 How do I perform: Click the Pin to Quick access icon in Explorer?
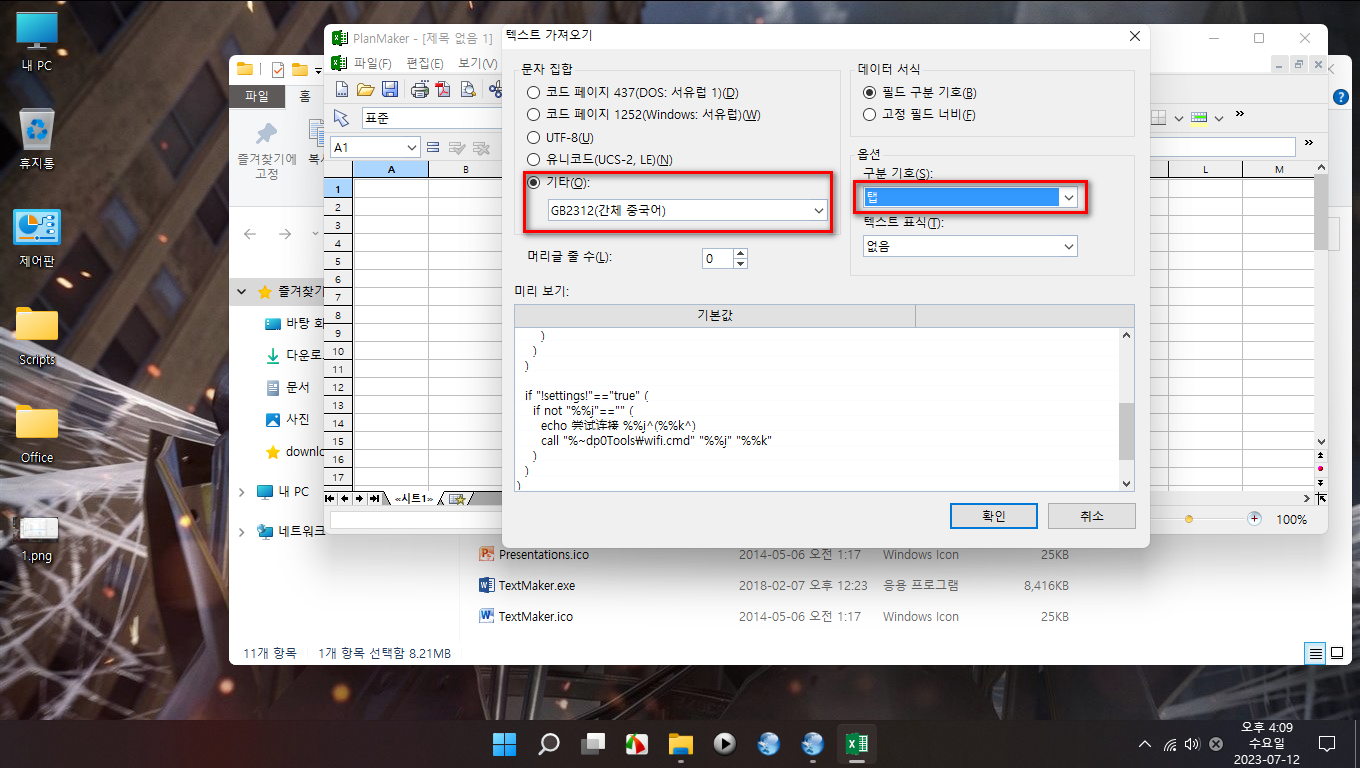point(266,151)
